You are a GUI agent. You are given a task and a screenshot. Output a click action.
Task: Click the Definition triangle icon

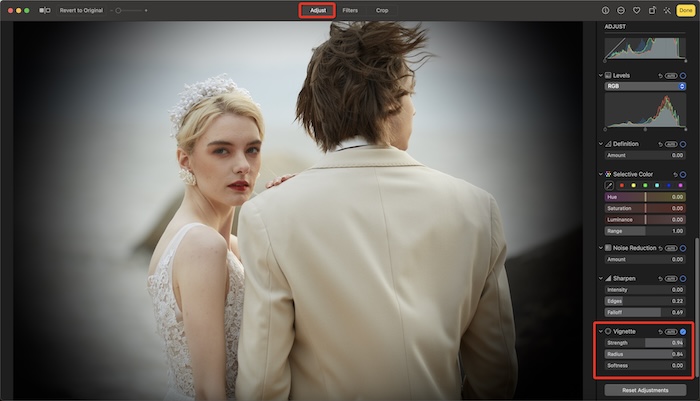pyautogui.click(x=608, y=144)
